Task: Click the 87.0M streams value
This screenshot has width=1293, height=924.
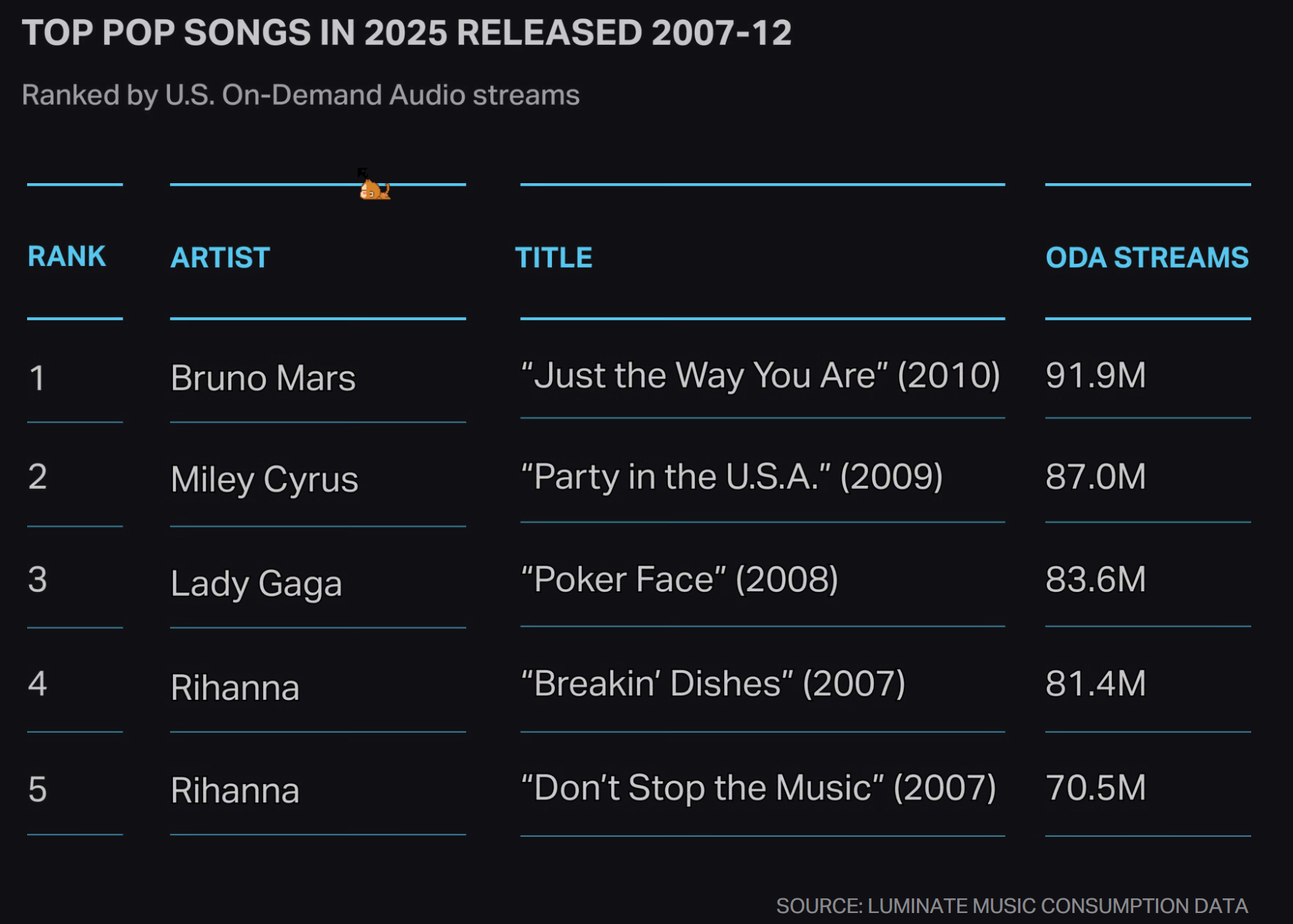Action: pos(1096,477)
